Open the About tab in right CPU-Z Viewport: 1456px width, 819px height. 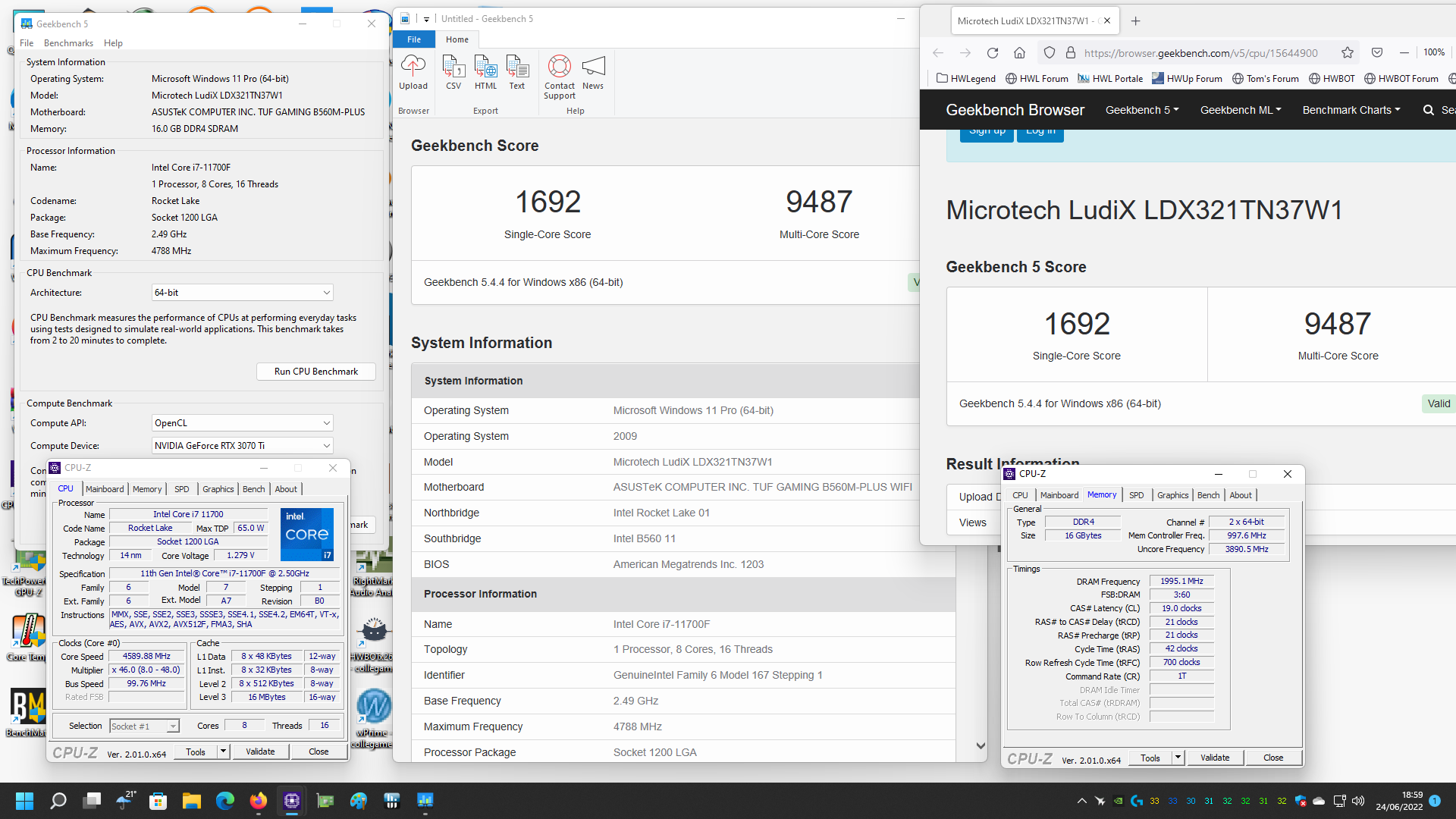(1241, 495)
